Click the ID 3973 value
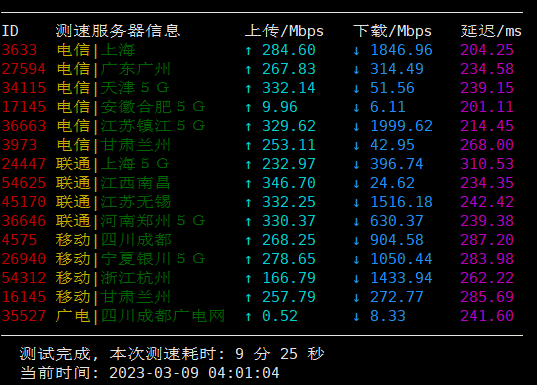 [20, 145]
